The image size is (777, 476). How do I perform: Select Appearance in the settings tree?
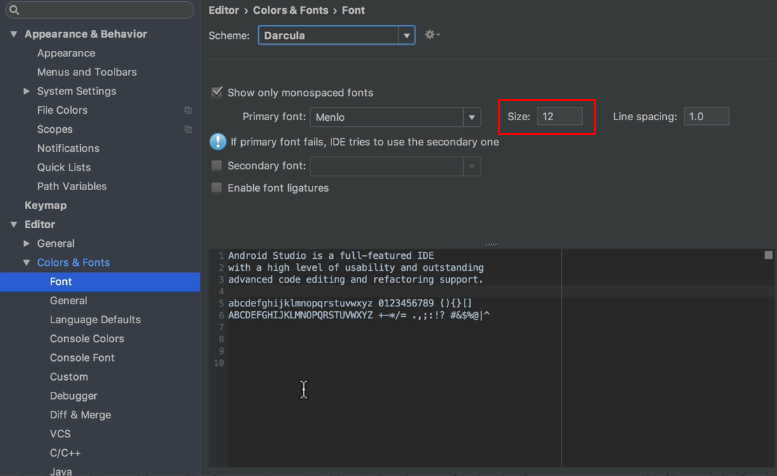pyautogui.click(x=66, y=53)
